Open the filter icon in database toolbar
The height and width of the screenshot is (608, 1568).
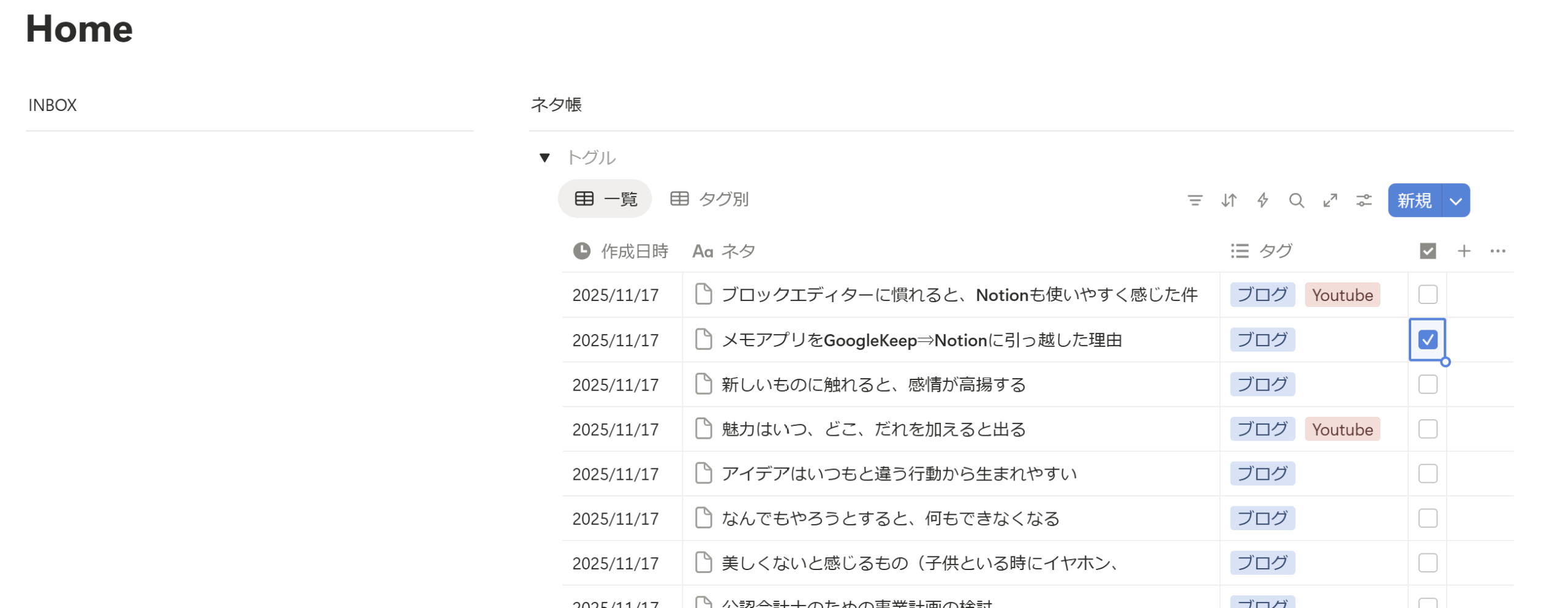[x=1194, y=200]
